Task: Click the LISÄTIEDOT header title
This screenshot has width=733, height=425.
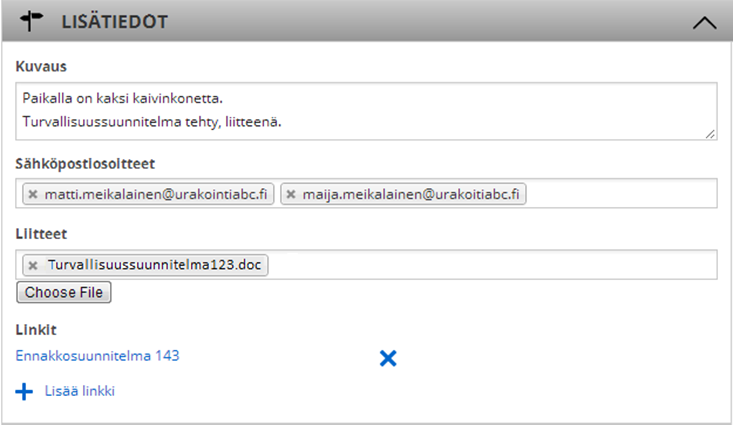Action: click(x=115, y=22)
